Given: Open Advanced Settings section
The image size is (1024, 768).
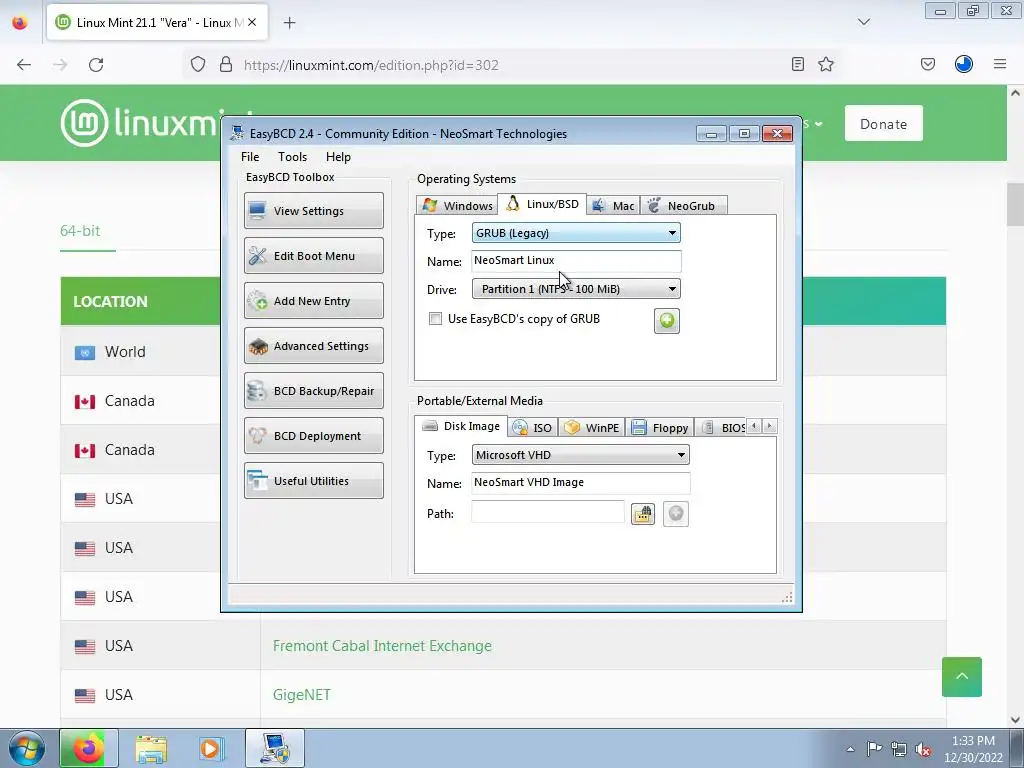Looking at the screenshot, I should (313, 345).
